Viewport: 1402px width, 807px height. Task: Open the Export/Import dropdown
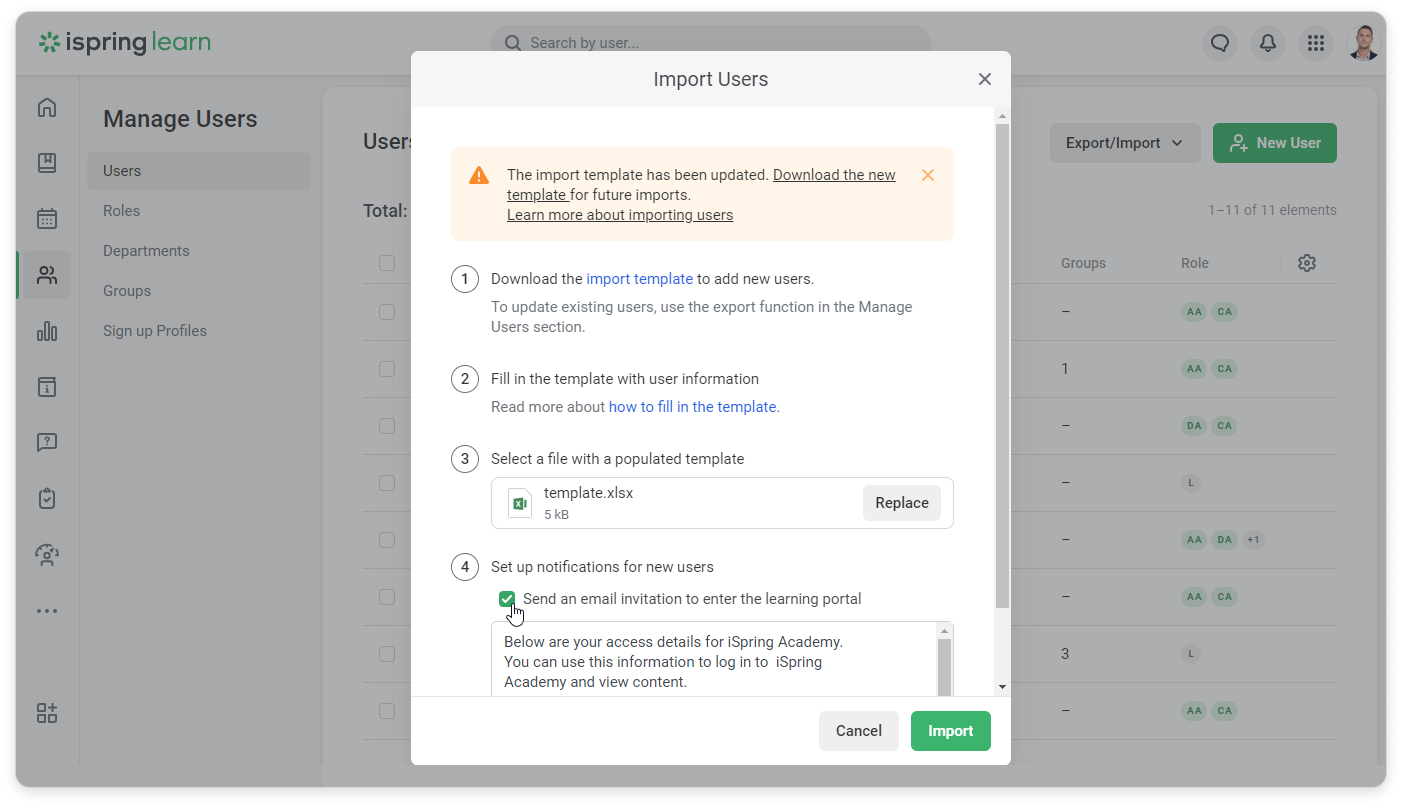1124,143
